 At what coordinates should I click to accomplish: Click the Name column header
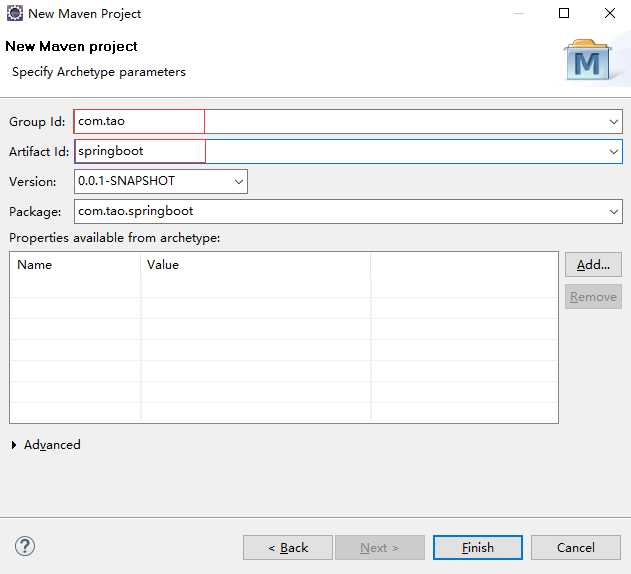point(75,265)
